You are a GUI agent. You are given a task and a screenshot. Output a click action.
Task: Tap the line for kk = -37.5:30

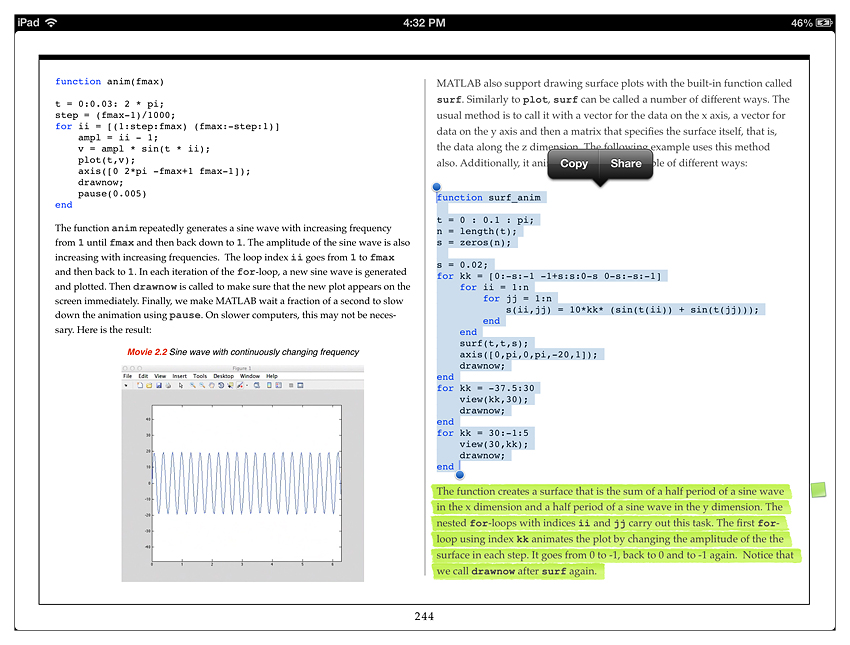pos(485,389)
